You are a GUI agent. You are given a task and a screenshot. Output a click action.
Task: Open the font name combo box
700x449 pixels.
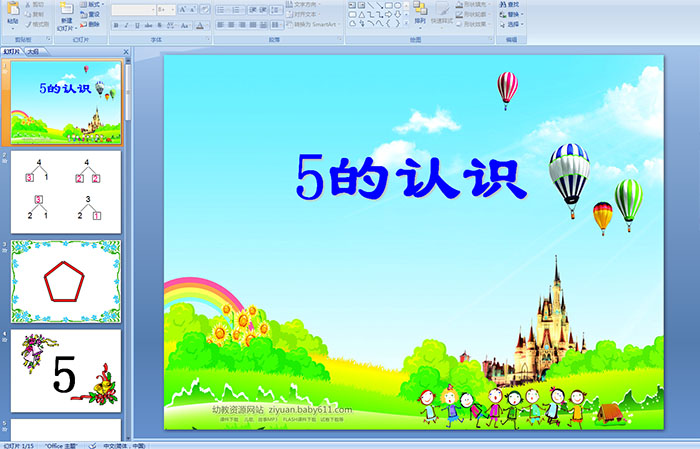pos(133,10)
